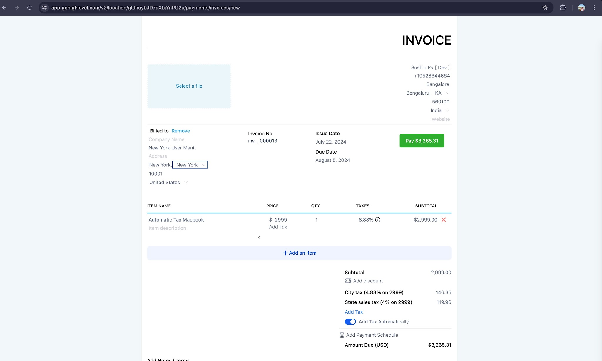Go back using the browser back arrow

click(4, 7)
